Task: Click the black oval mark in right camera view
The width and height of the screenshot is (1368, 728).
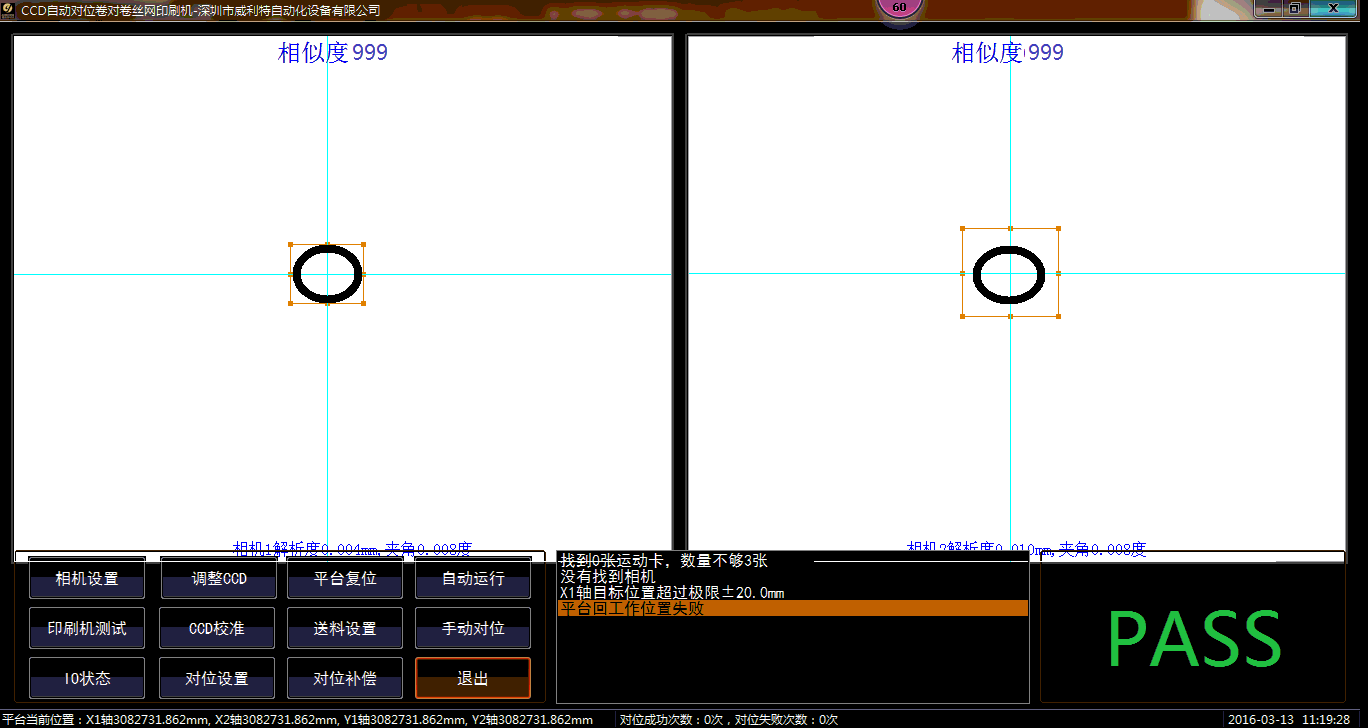Action: pyautogui.click(x=1009, y=273)
